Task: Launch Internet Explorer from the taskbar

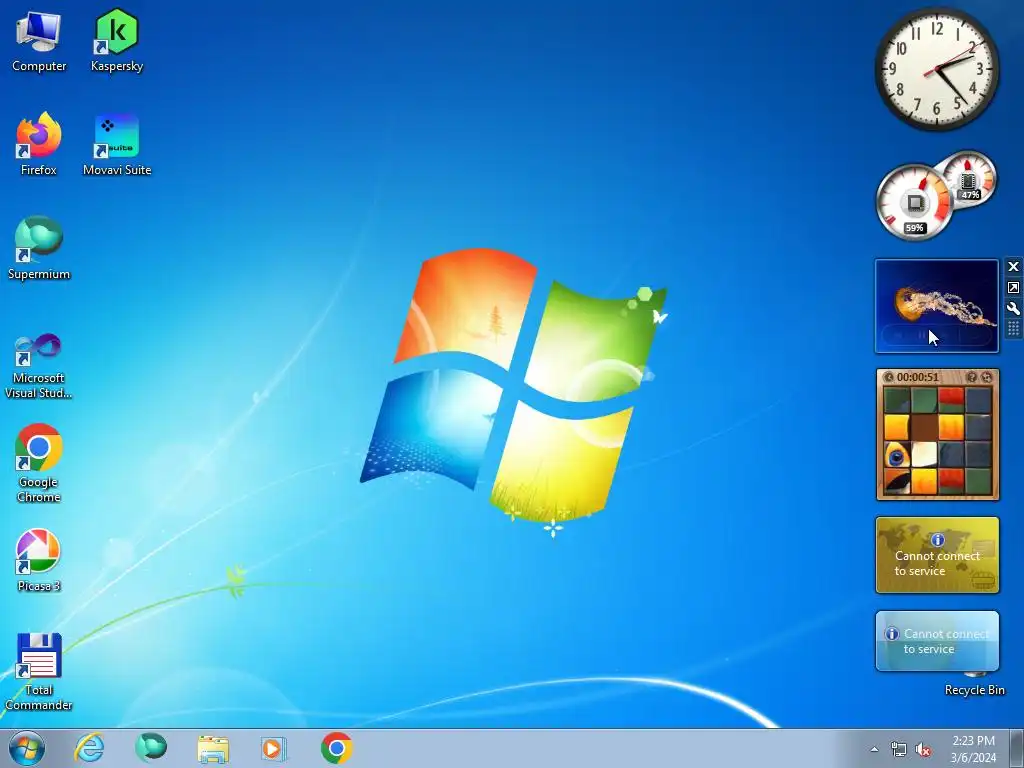Action: (x=89, y=748)
